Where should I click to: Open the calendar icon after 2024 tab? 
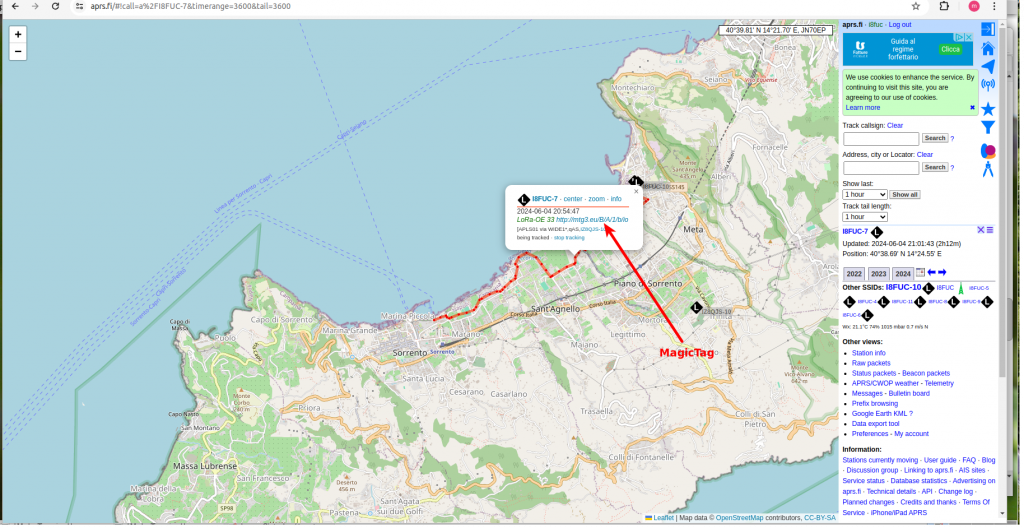pyautogui.click(x=921, y=272)
